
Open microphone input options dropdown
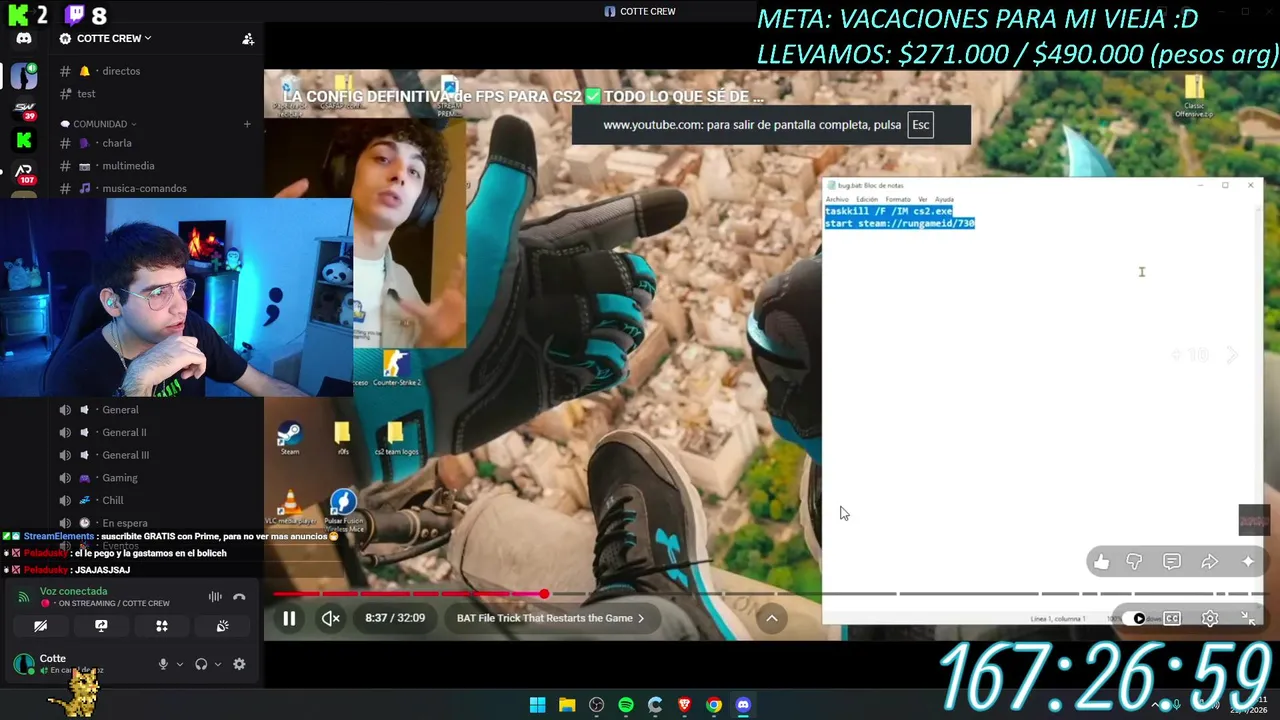pos(180,664)
